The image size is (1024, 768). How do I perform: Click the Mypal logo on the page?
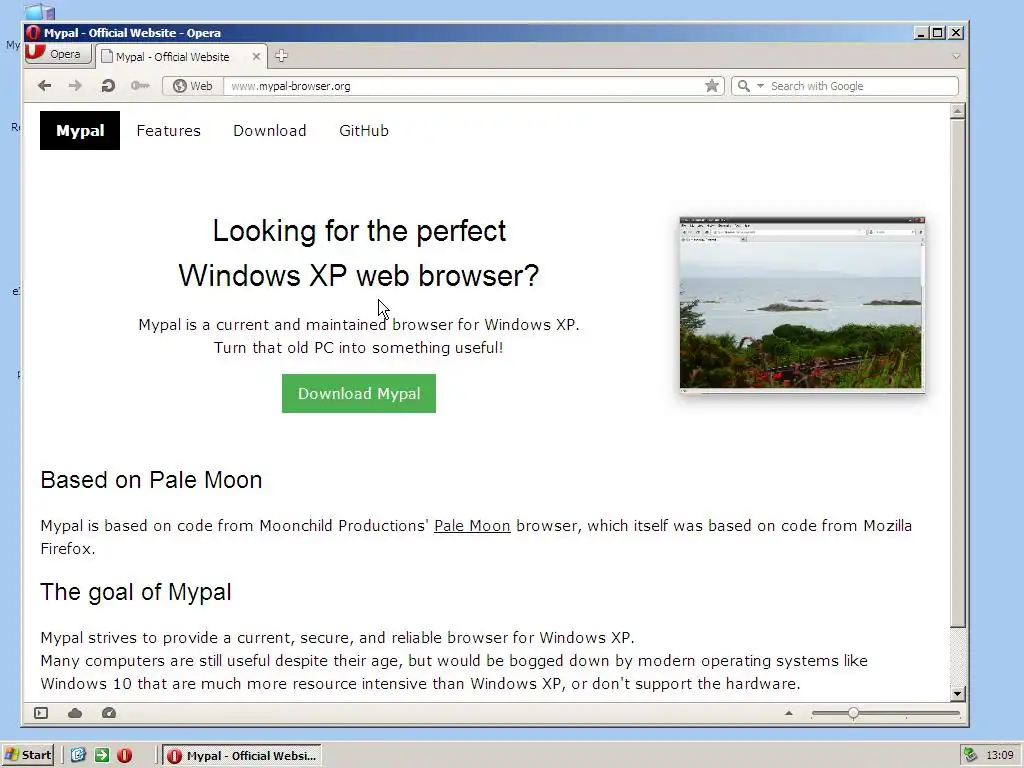pyautogui.click(x=80, y=130)
